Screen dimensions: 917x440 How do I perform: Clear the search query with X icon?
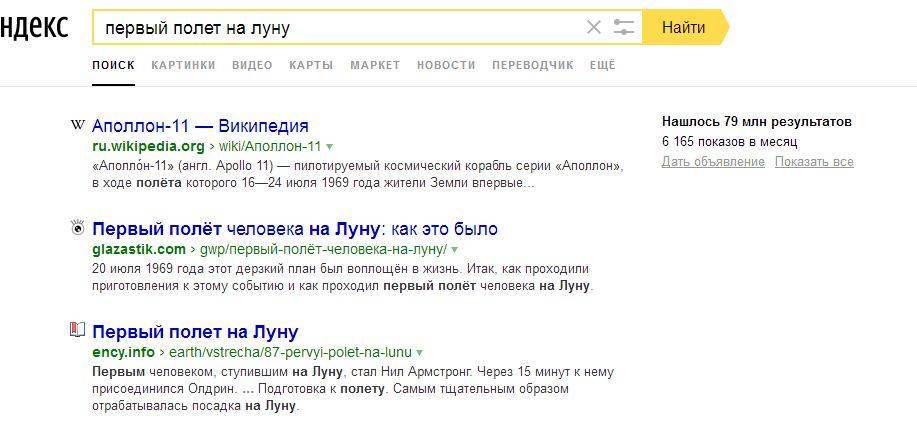tap(593, 28)
